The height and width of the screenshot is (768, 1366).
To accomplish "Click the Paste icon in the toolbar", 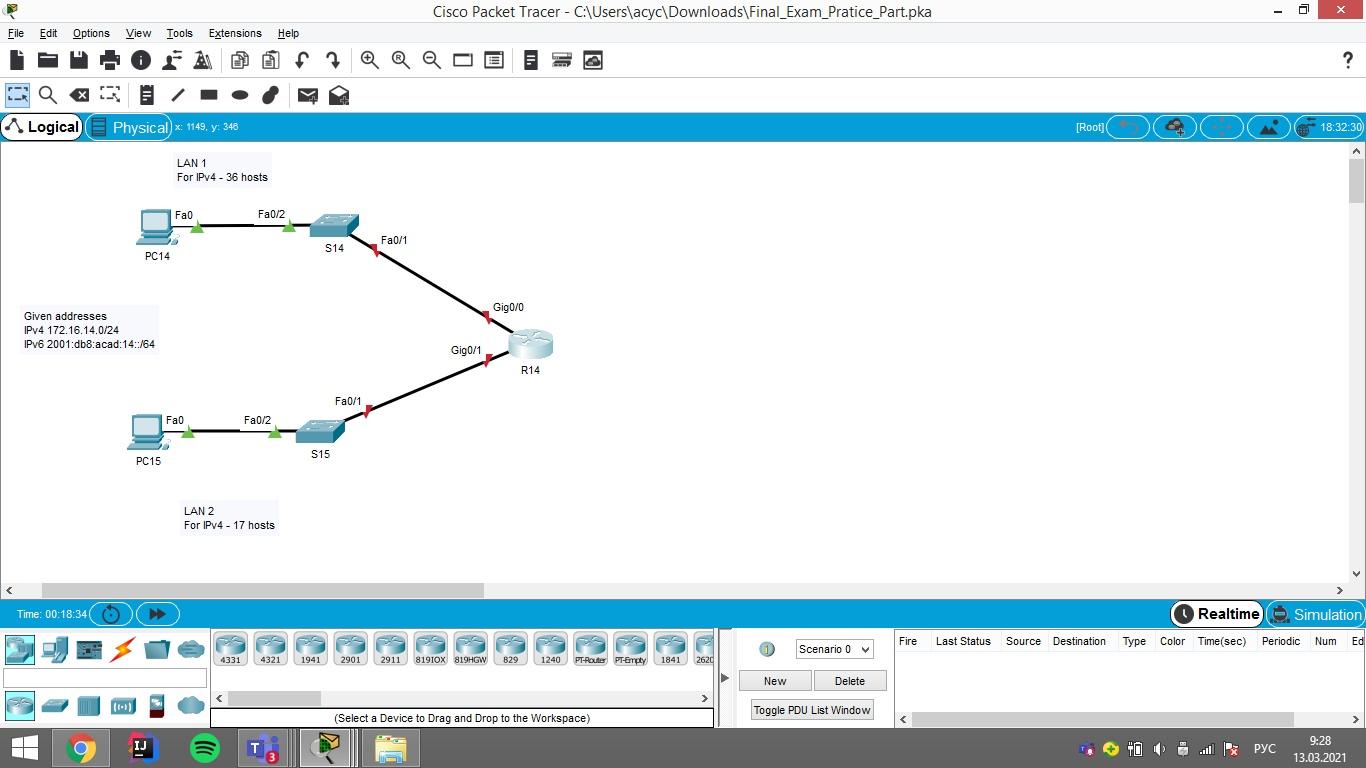I will pos(270,60).
